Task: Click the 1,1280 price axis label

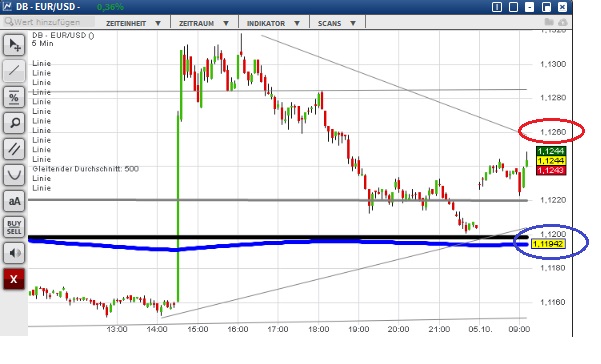Action: [553, 98]
